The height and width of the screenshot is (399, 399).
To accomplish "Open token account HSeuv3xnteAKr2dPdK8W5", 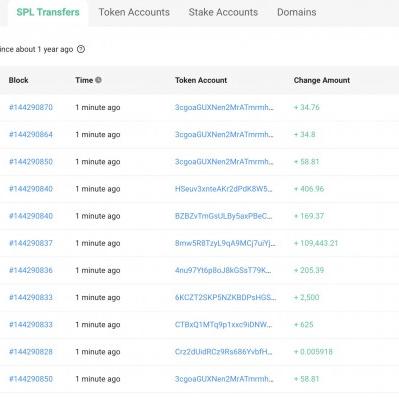I will click(223, 189).
